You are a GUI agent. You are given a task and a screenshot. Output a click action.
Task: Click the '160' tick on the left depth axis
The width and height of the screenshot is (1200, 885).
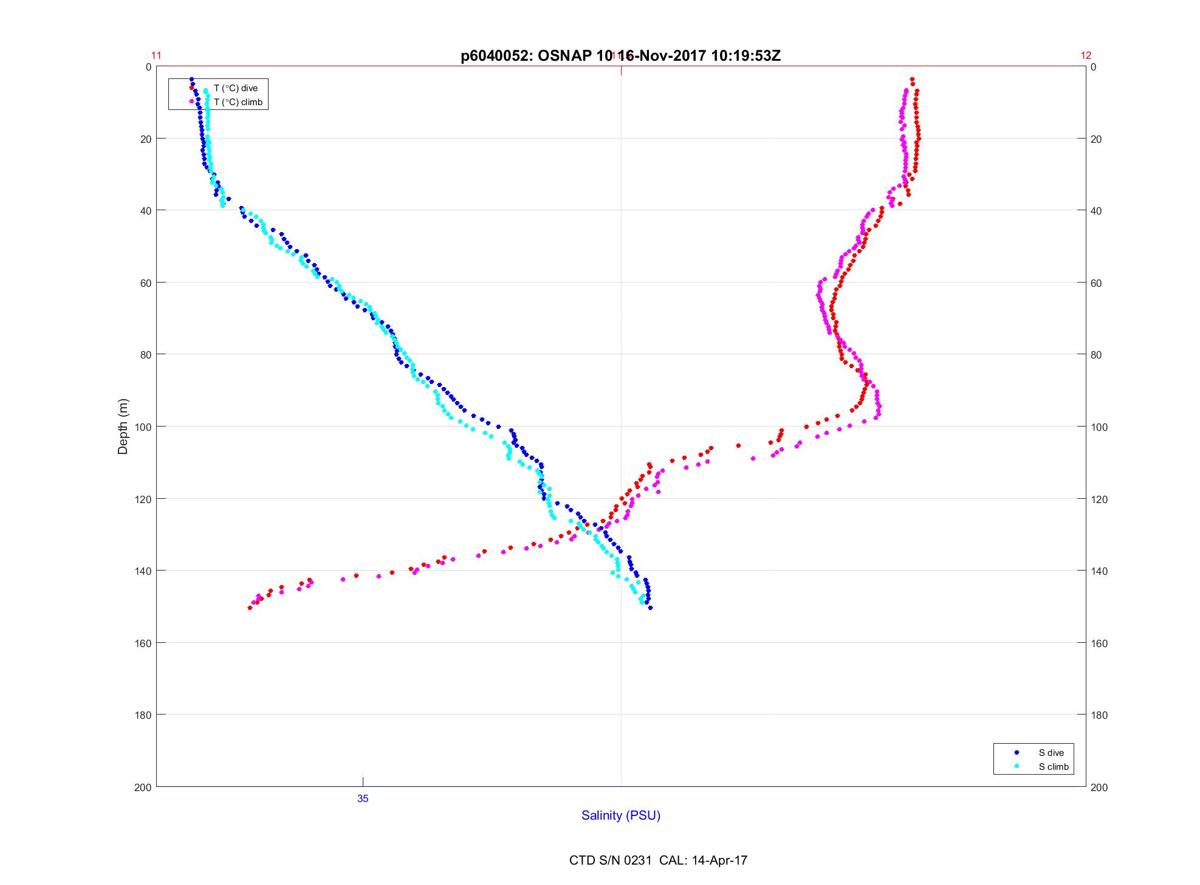(143, 643)
